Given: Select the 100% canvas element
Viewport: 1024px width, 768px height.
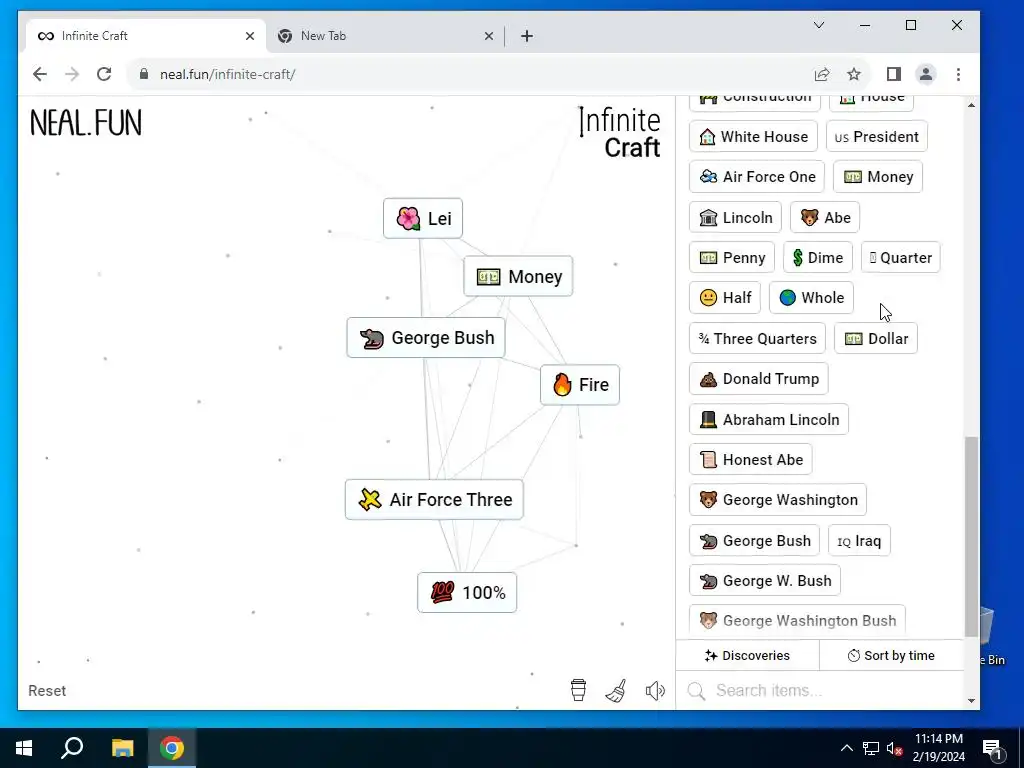Looking at the screenshot, I should coord(467,592).
